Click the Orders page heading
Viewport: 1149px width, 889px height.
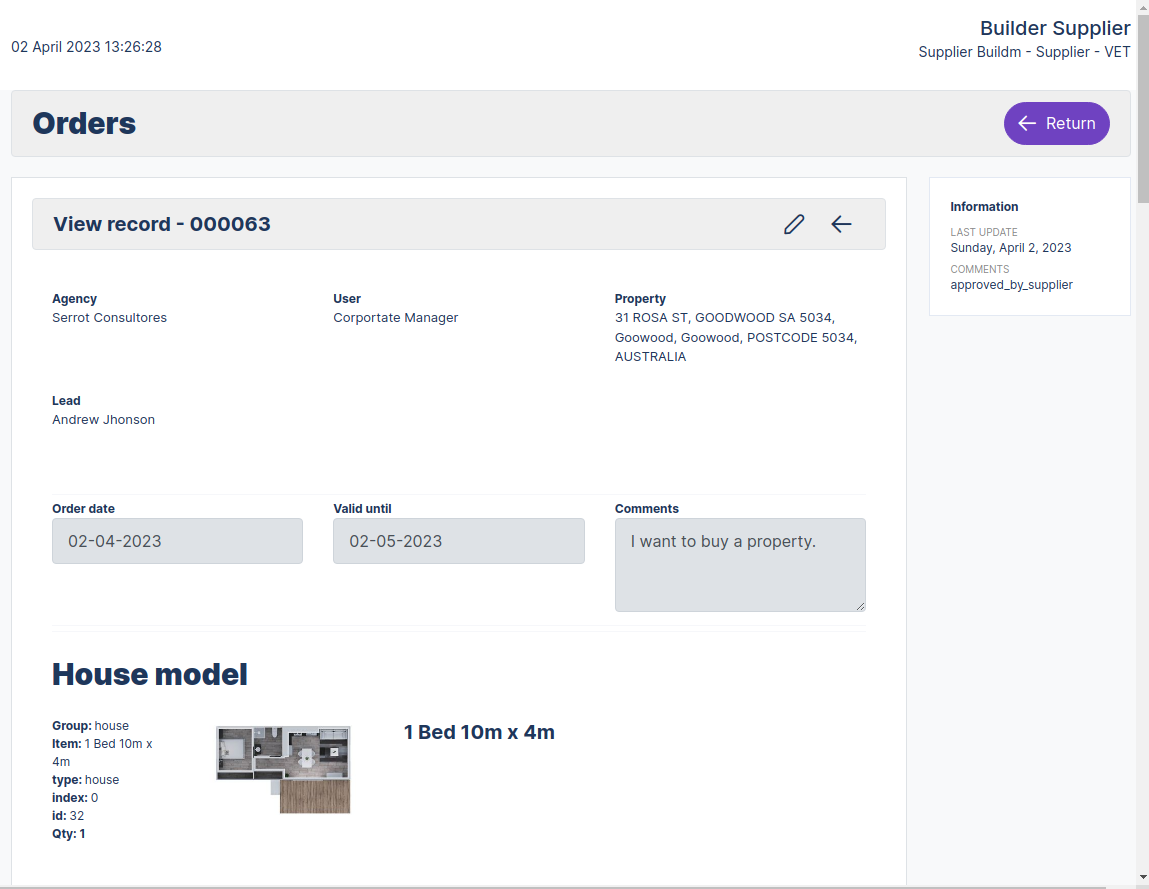point(84,123)
